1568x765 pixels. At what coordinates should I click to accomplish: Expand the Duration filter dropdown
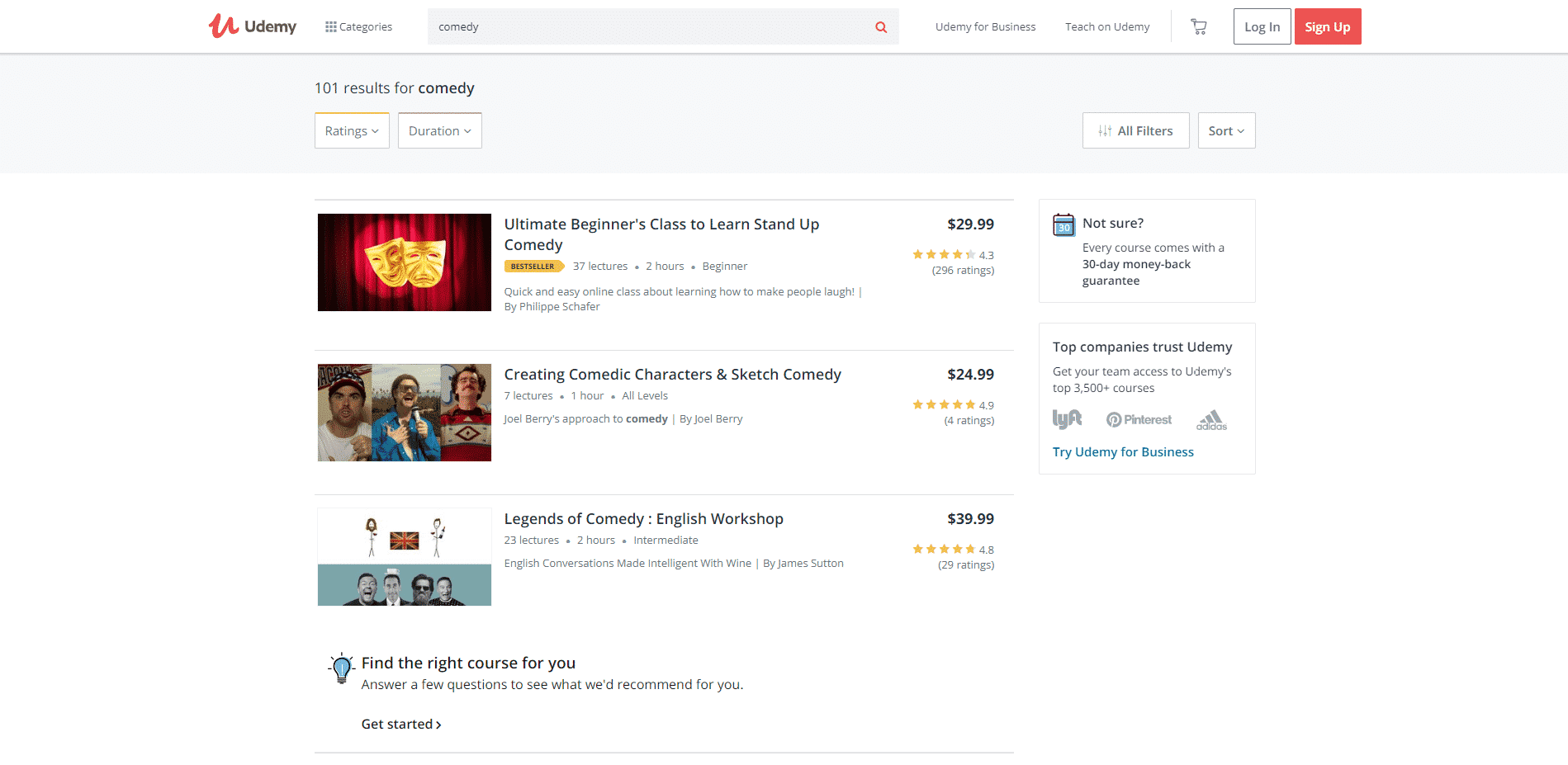pyautogui.click(x=439, y=130)
